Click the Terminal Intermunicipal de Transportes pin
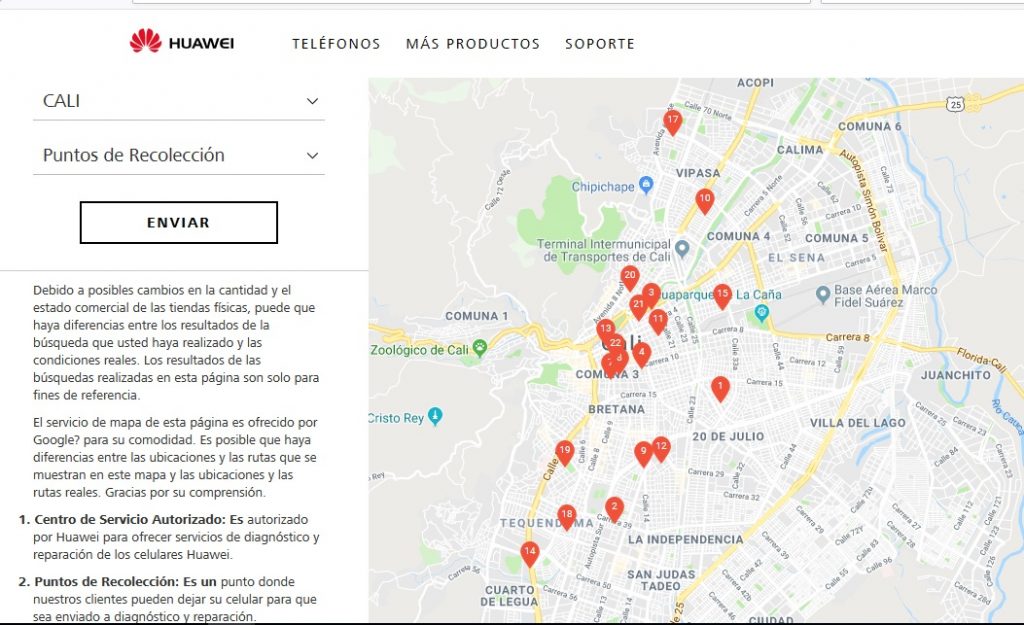This screenshot has width=1024, height=625. (682, 248)
